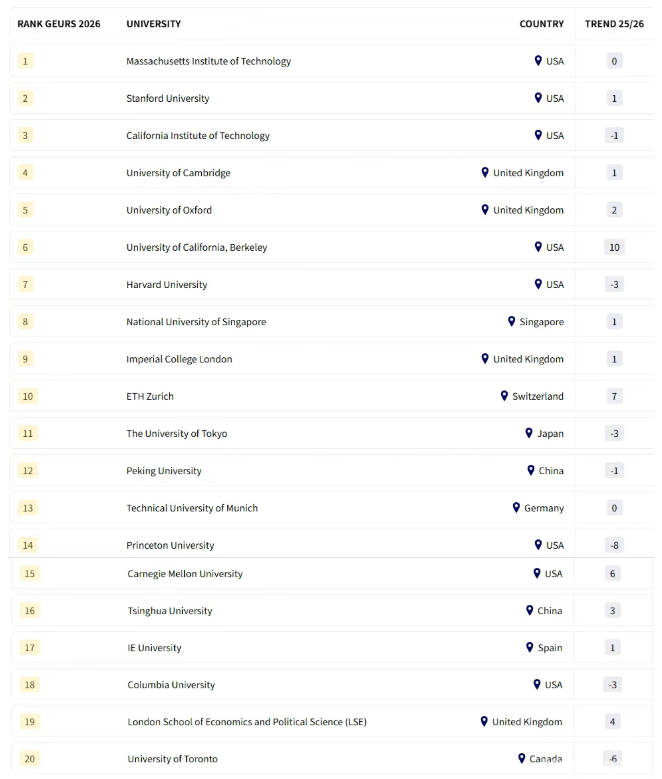
Task: Open the London School of Economics entry
Action: click(247, 722)
